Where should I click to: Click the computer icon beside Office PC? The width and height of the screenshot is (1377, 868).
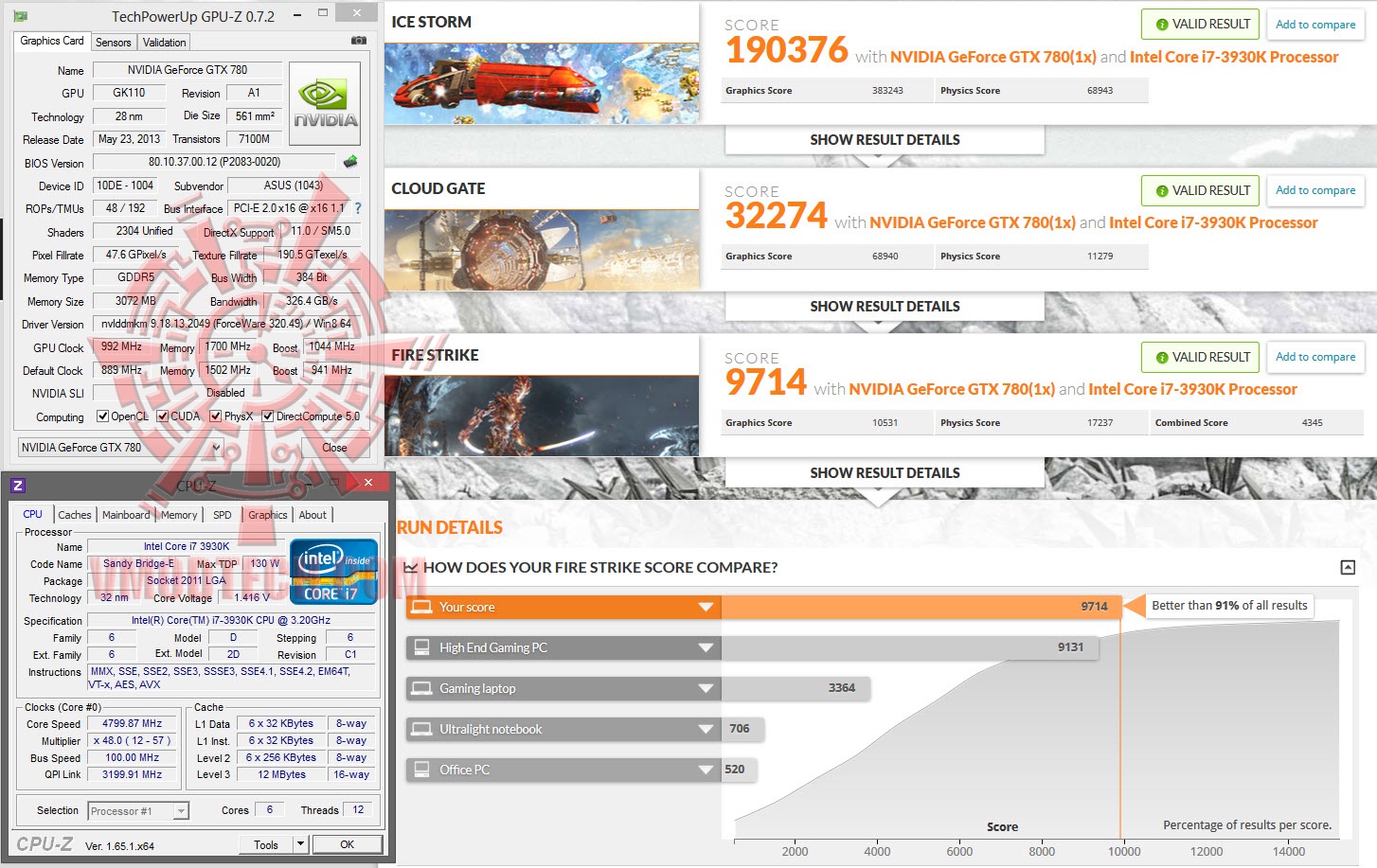(422, 770)
